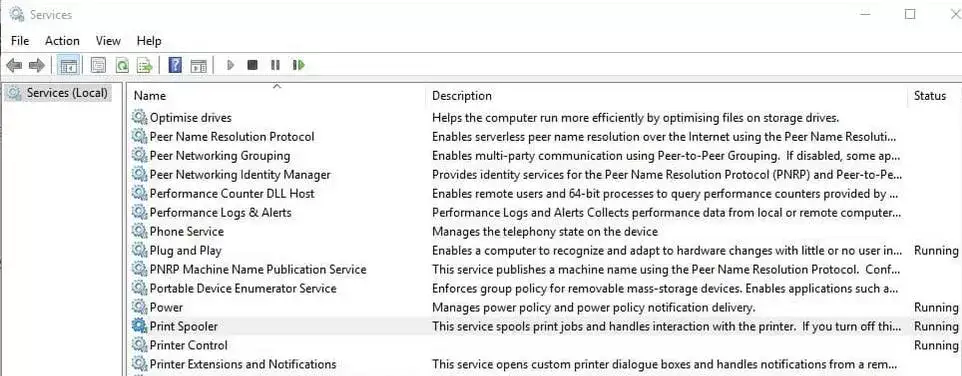
Task: Open the blue Help question mark icon
Action: pos(175,65)
